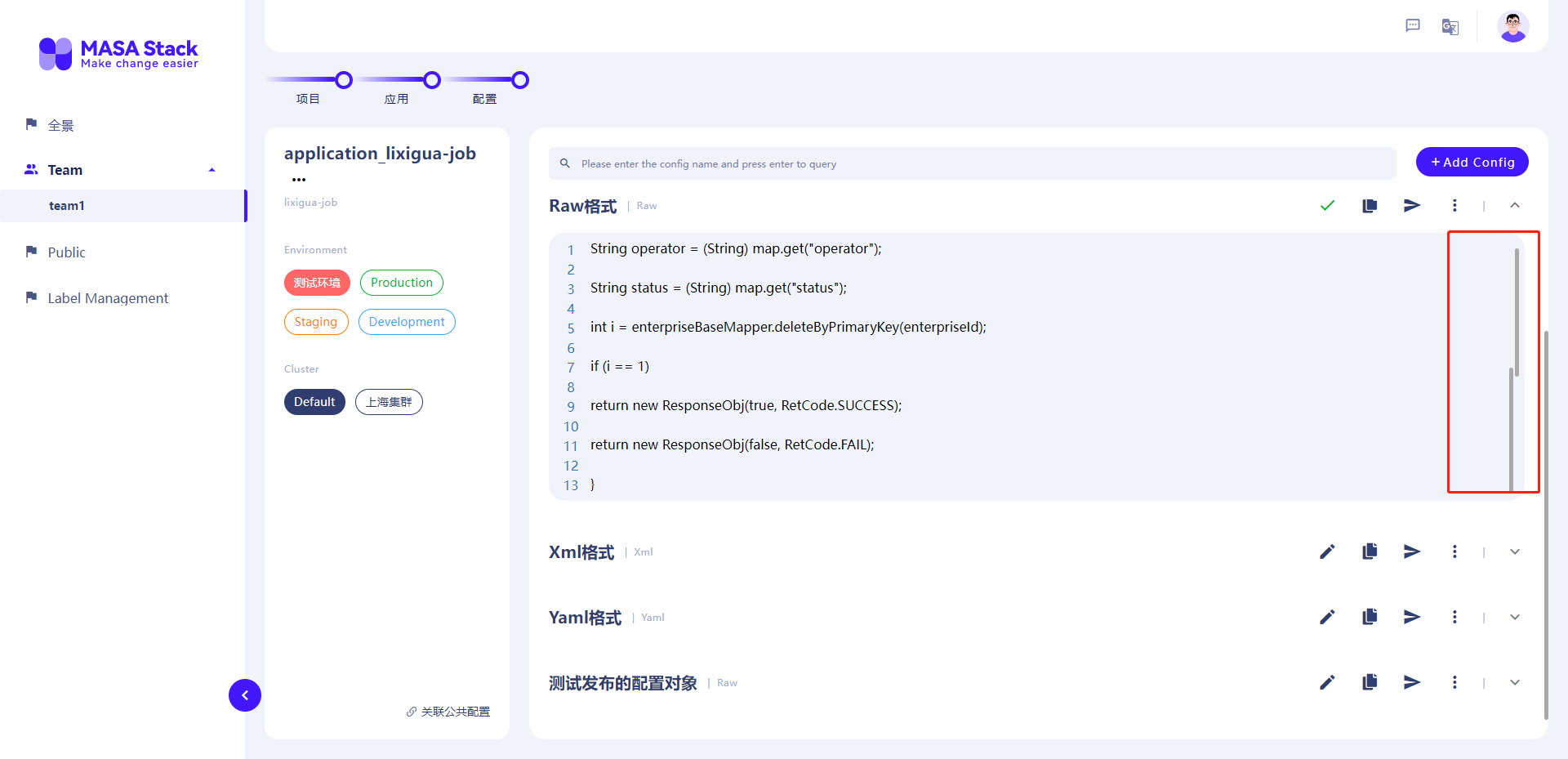
Task: Expand the Yaml格式 config panel
Action: 1515,617
